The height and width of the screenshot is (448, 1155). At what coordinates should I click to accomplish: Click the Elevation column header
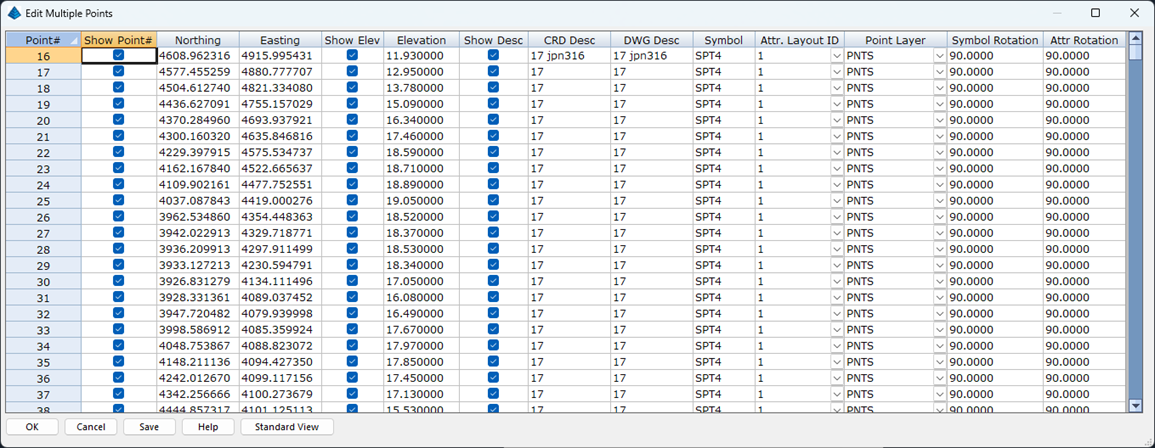coord(421,40)
